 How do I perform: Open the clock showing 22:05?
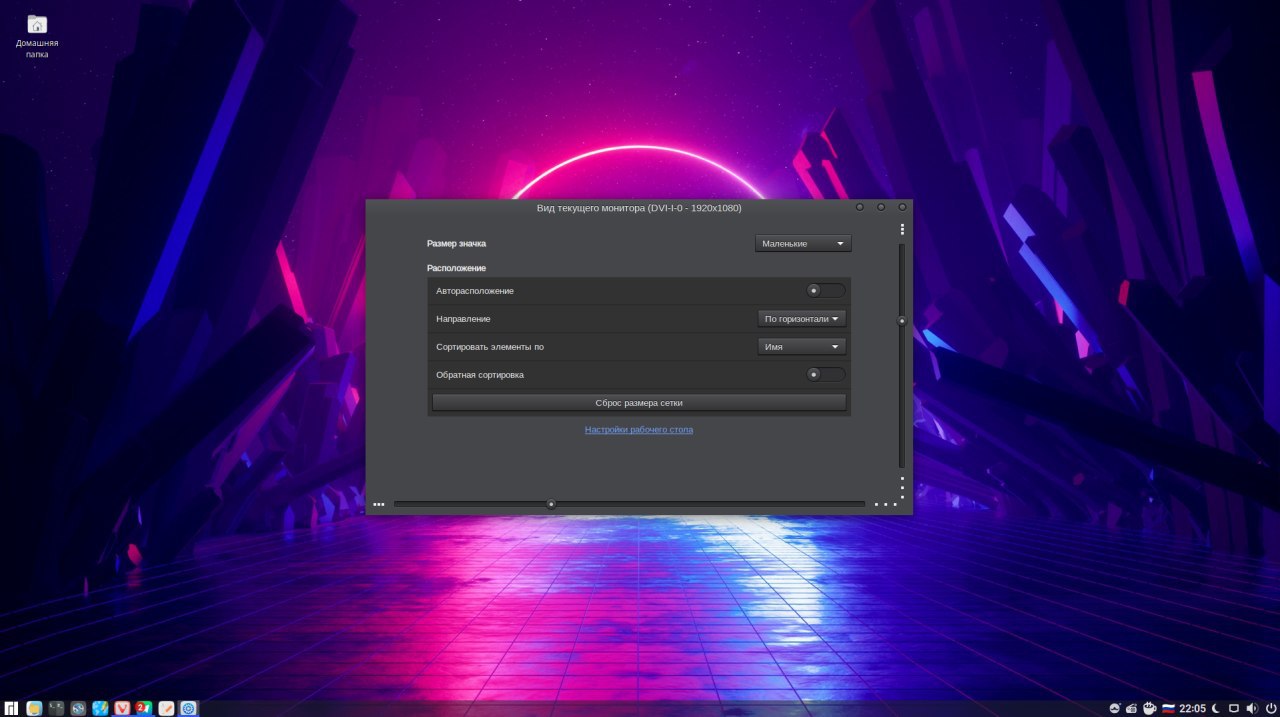pos(1192,708)
